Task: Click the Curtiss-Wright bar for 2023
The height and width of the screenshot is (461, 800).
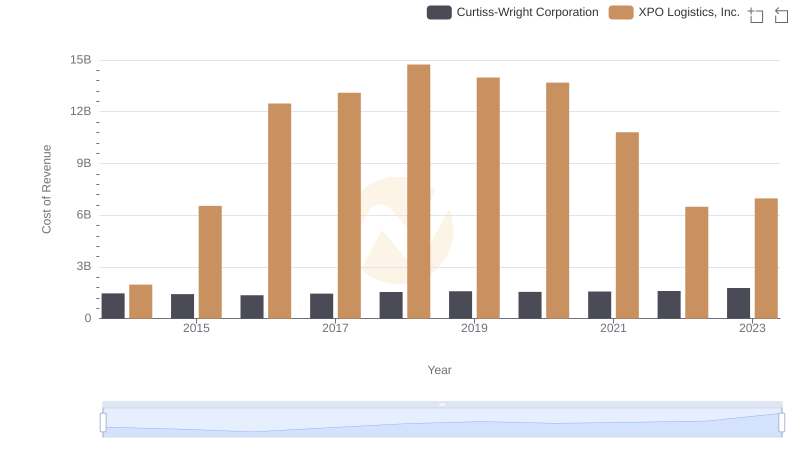Action: click(738, 303)
